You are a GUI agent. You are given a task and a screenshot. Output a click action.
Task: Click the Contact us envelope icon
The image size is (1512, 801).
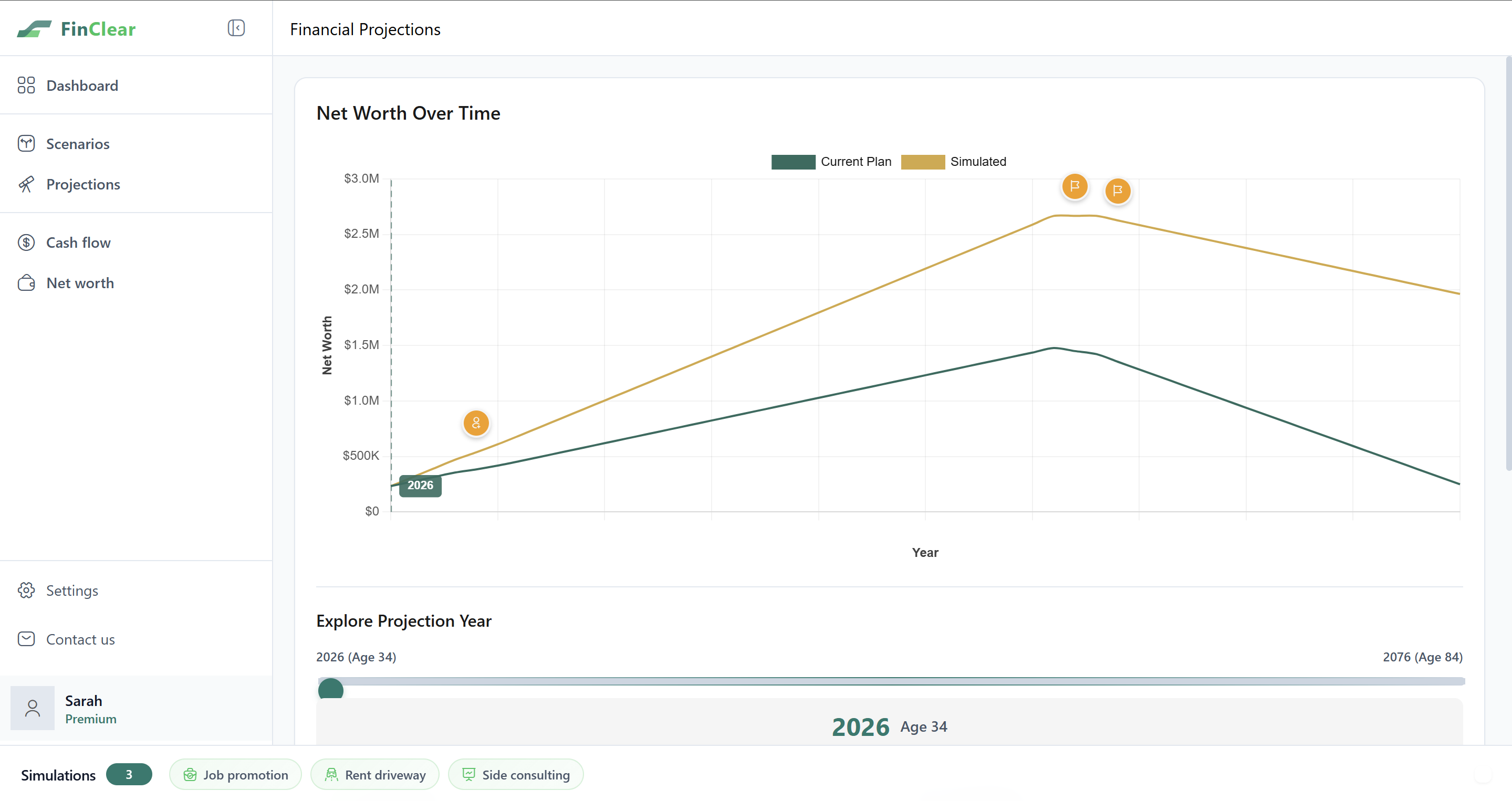click(26, 639)
